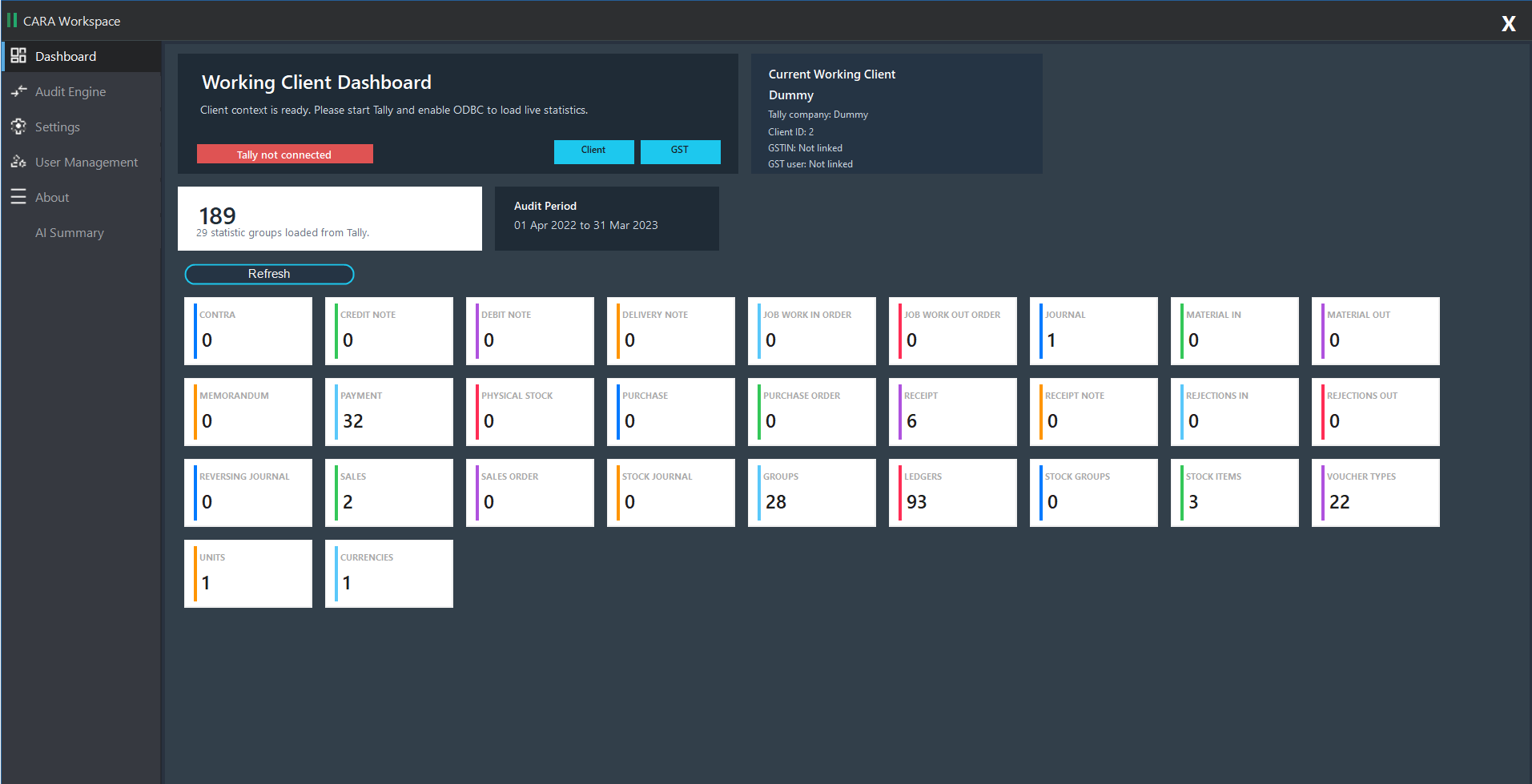Close the workspace with the X icon
Image resolution: width=1532 pixels, height=784 pixels.
1508,23
